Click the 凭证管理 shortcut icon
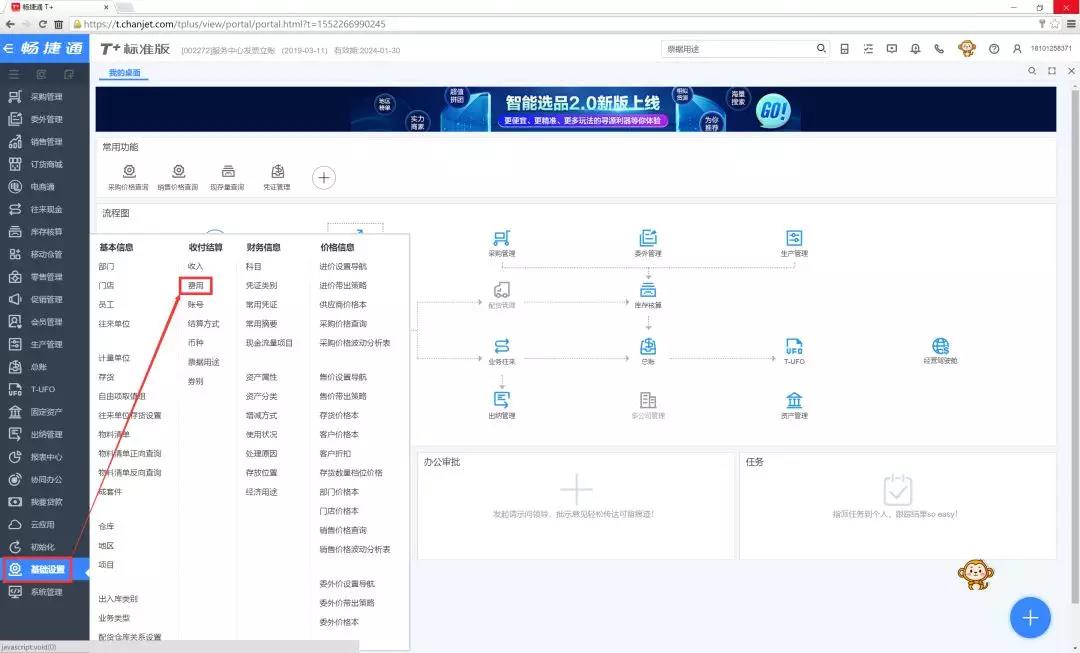 [278, 172]
